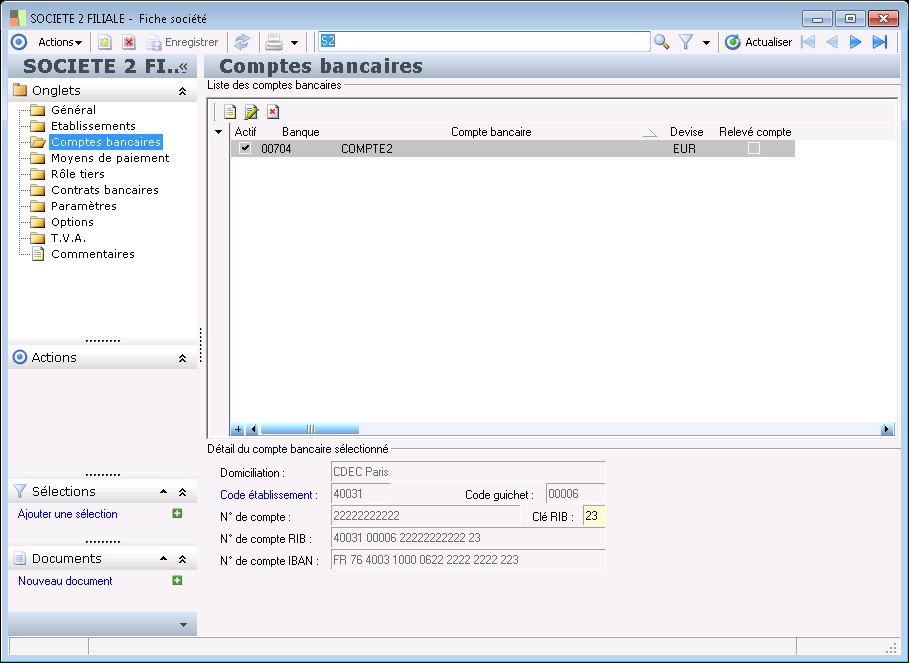Add a new bank account in list toolbar
909x663 pixels.
[229, 112]
